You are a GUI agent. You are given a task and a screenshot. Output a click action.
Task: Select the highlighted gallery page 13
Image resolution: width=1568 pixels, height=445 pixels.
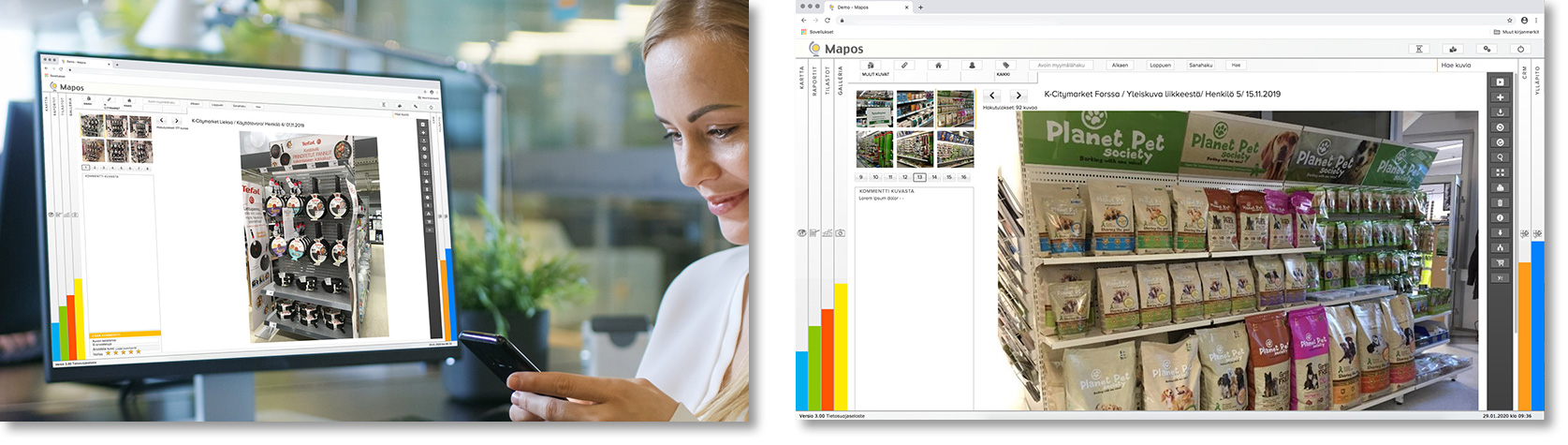click(919, 177)
